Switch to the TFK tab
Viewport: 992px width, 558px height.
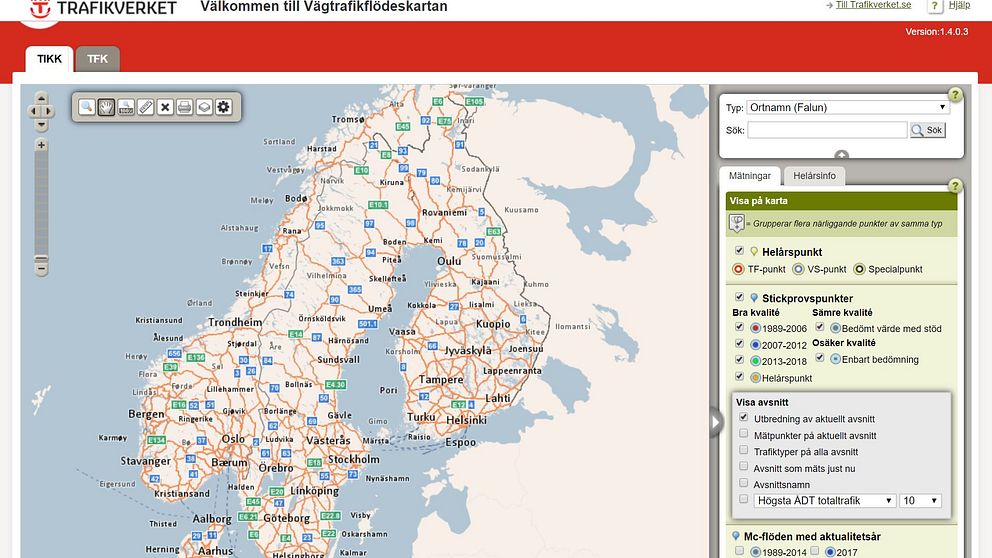pyautogui.click(x=97, y=59)
